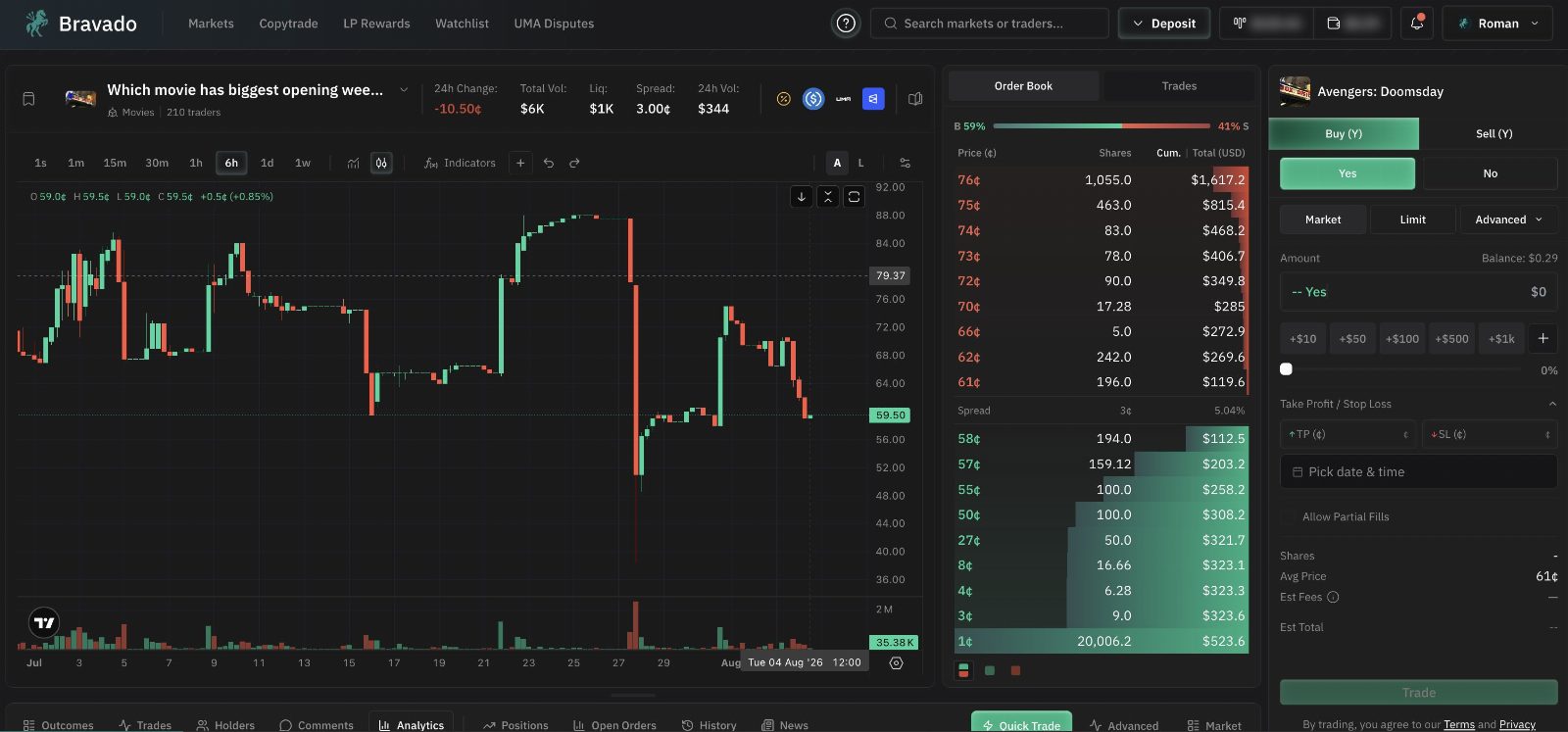
Task: Switch to the Trades tab in order book
Action: (1179, 86)
